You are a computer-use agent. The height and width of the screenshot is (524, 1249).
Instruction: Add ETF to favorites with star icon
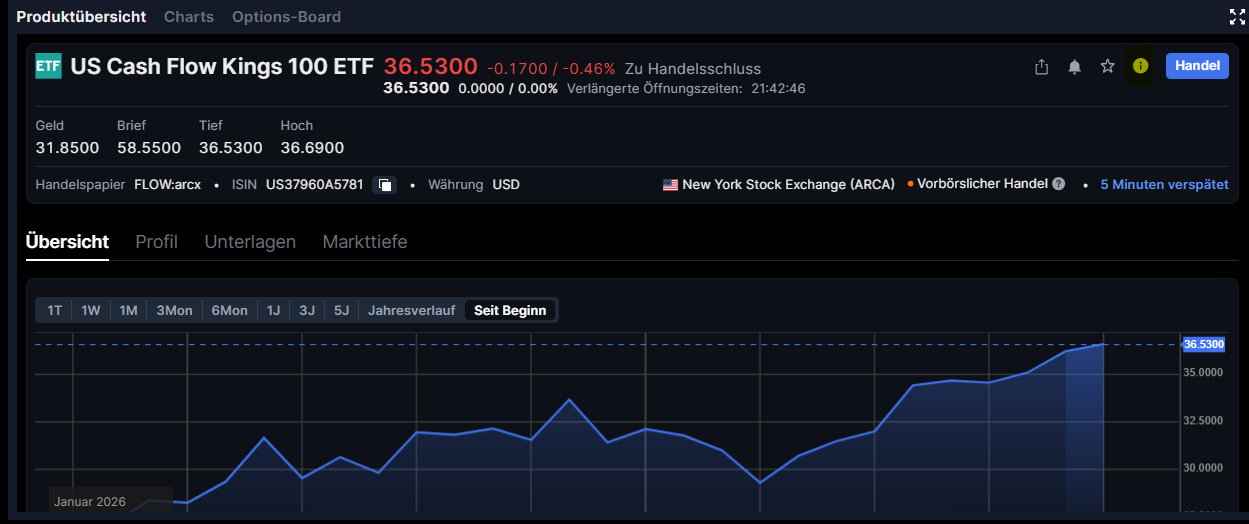coord(1107,66)
